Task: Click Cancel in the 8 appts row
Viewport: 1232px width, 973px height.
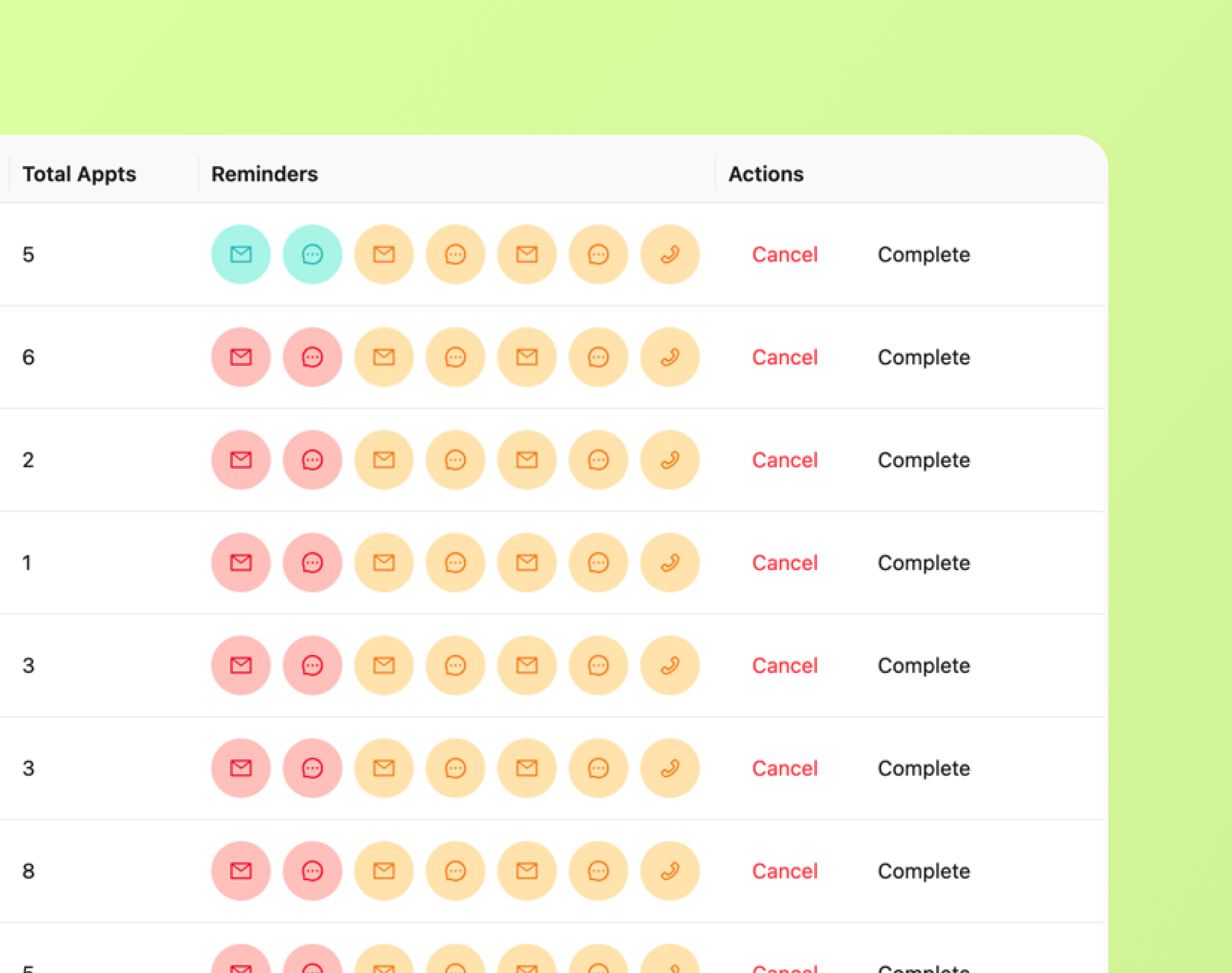Action: click(x=785, y=871)
